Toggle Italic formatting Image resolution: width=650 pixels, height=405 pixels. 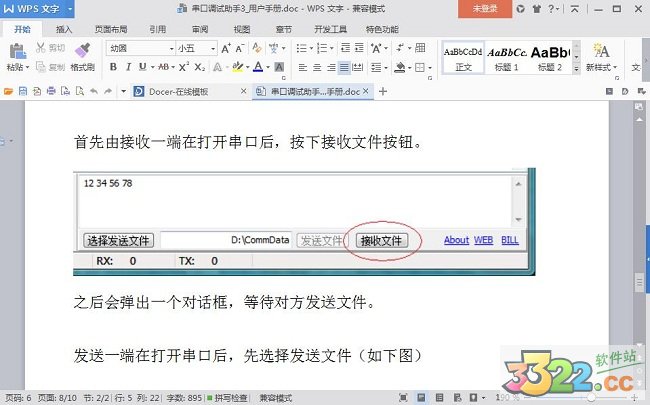[128, 67]
